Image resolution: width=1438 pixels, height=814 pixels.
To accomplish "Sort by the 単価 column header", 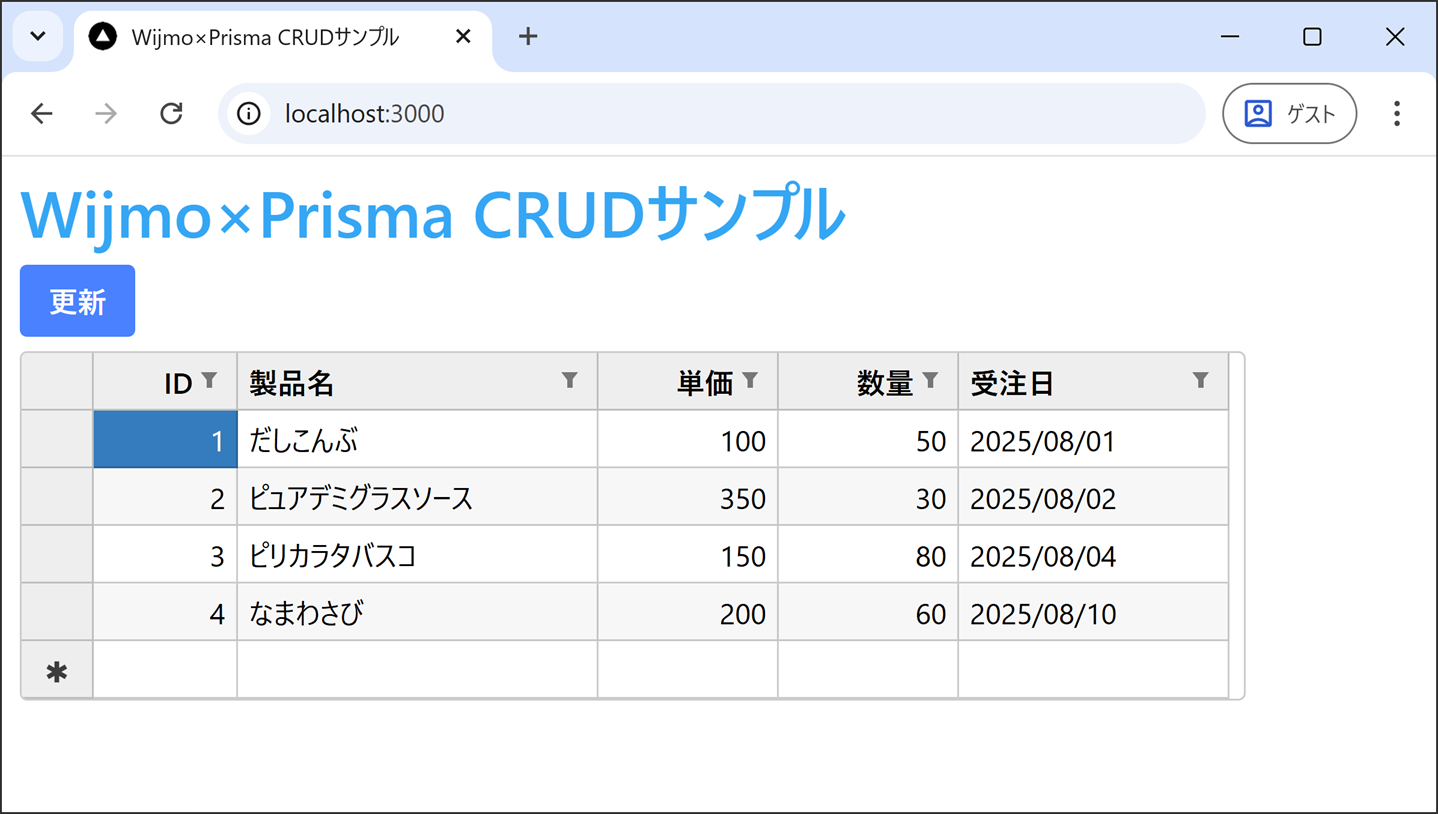I will (x=688, y=381).
